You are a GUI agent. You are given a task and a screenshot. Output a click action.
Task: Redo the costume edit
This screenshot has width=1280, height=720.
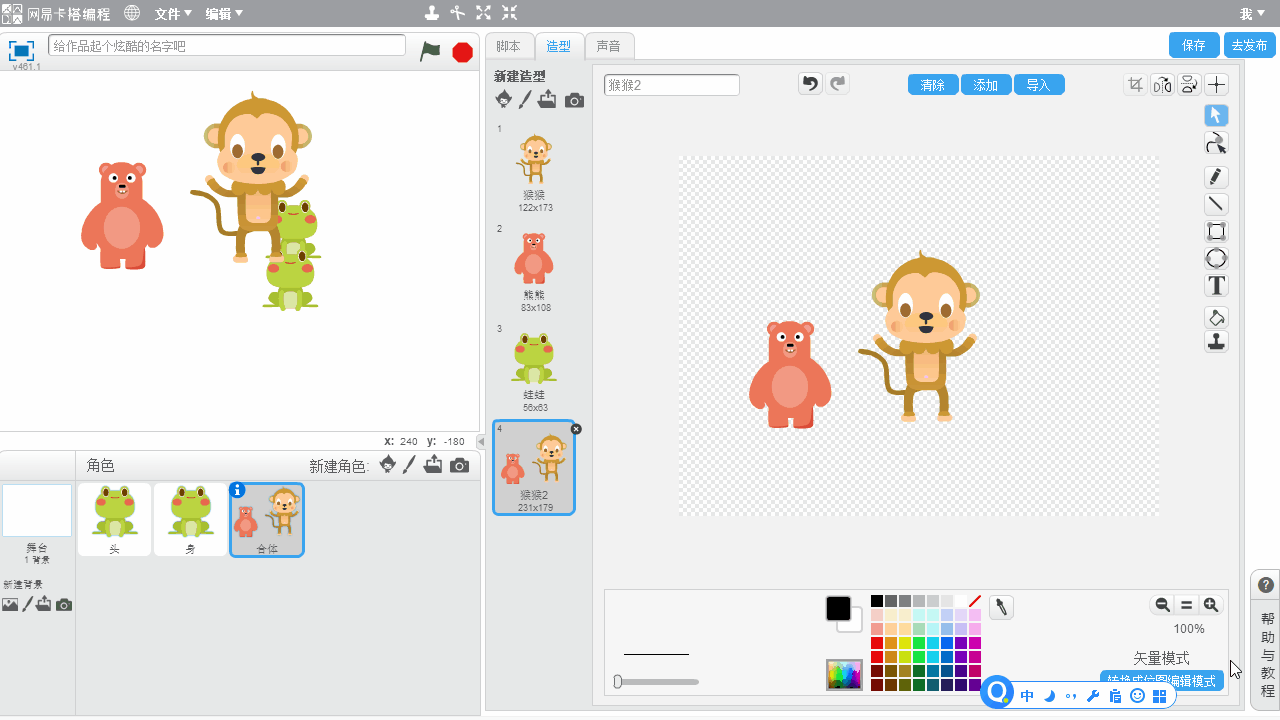pos(837,84)
